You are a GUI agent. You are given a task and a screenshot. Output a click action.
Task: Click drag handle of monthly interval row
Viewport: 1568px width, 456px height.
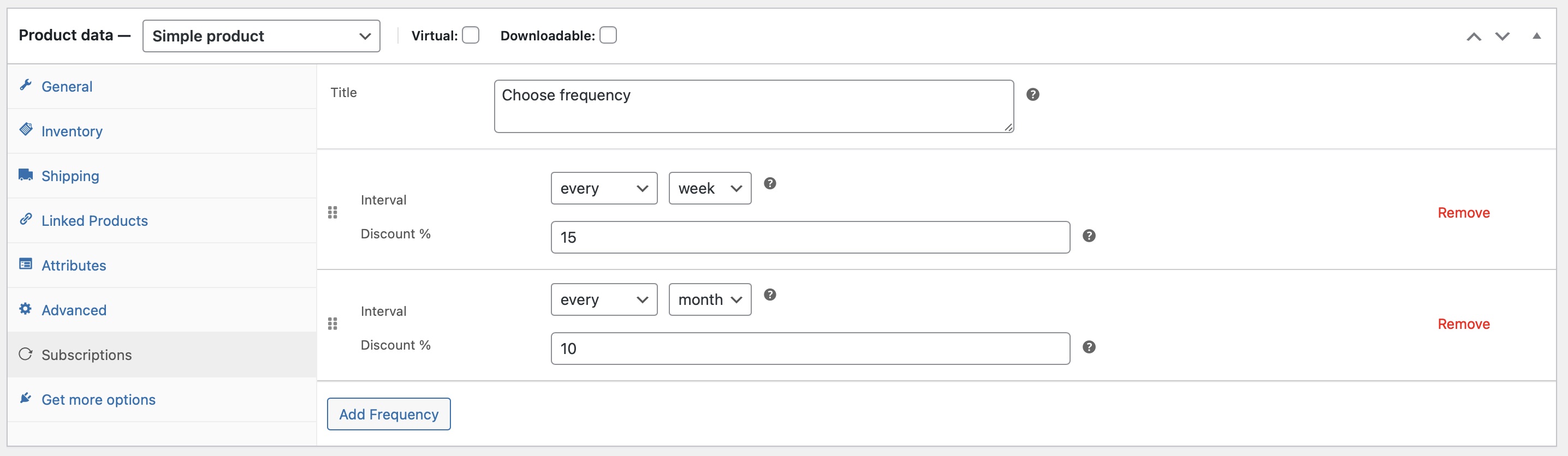pyautogui.click(x=332, y=323)
